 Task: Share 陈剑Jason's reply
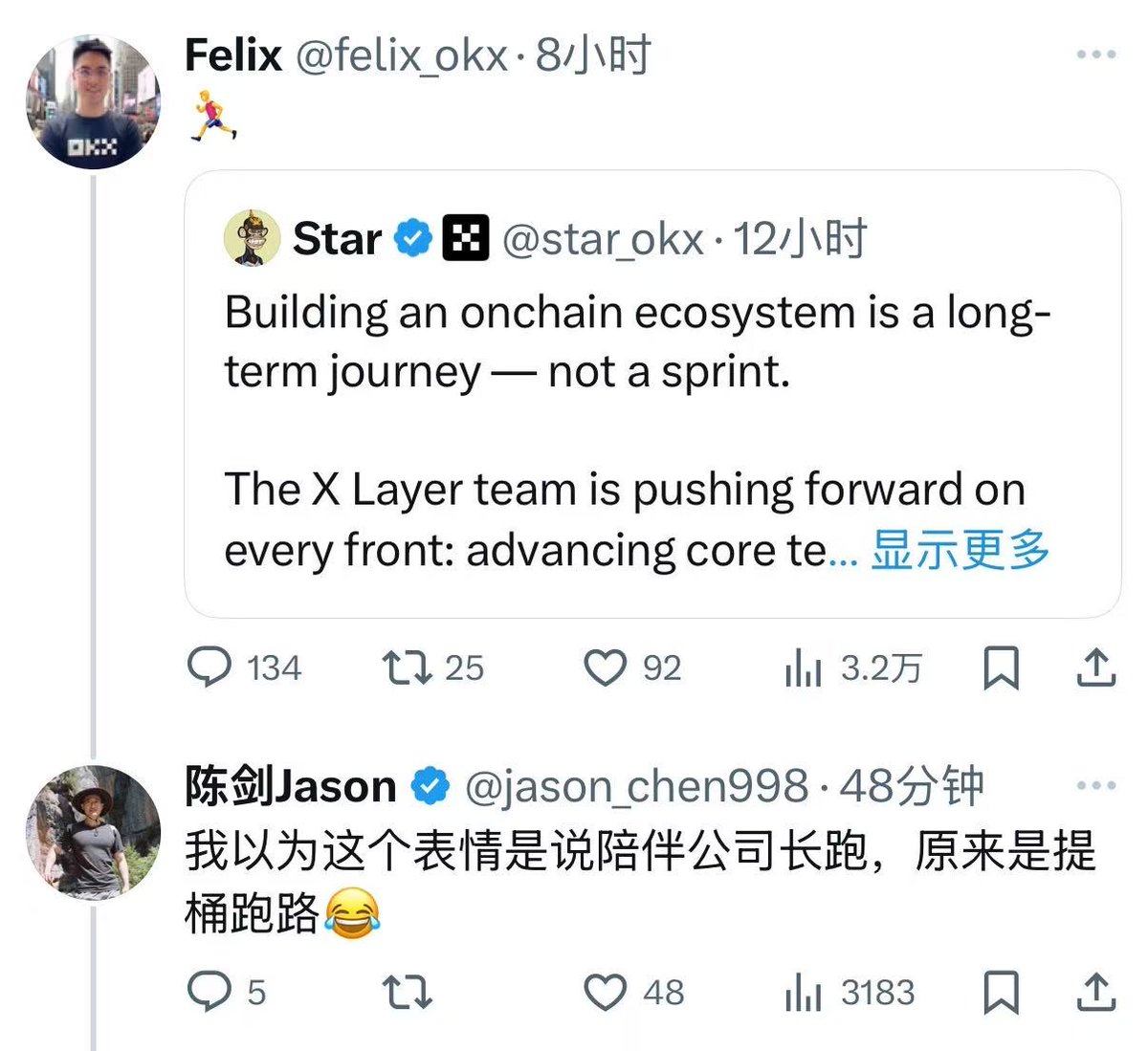1096,992
